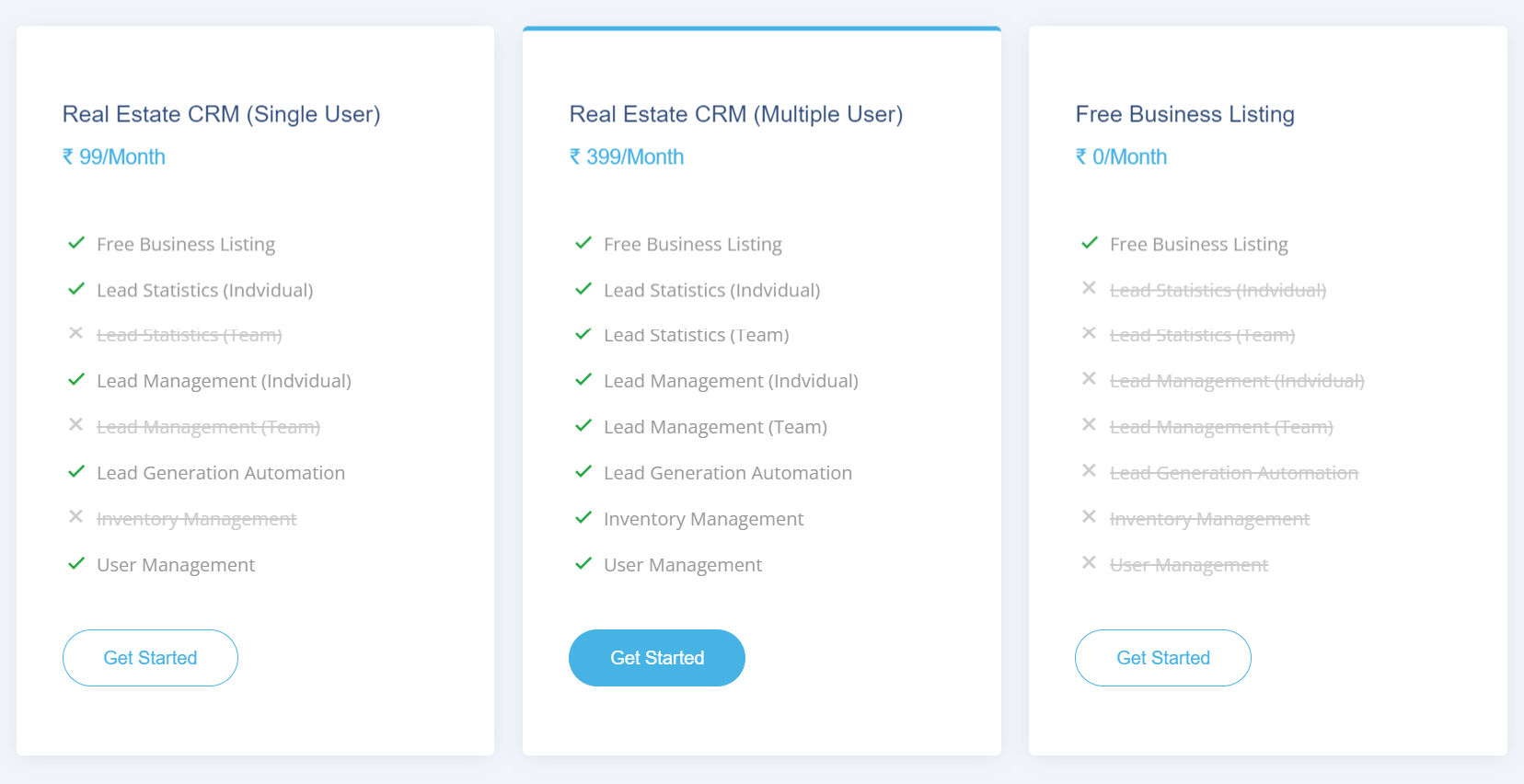Click Lead Management (Indvidual) text in Multiple User plan

pos(731,381)
